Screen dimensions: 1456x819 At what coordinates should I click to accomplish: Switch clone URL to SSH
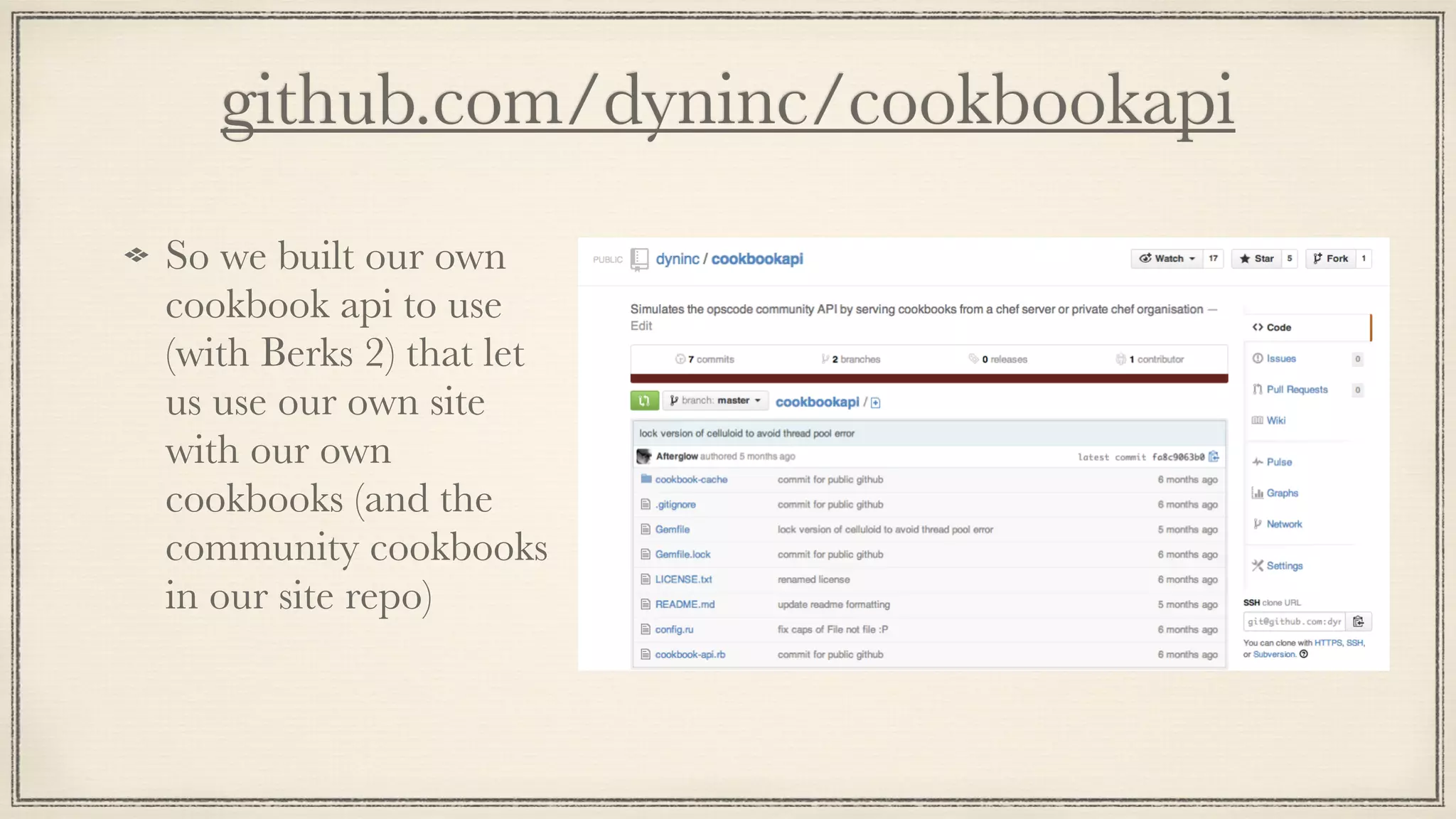[1354, 643]
